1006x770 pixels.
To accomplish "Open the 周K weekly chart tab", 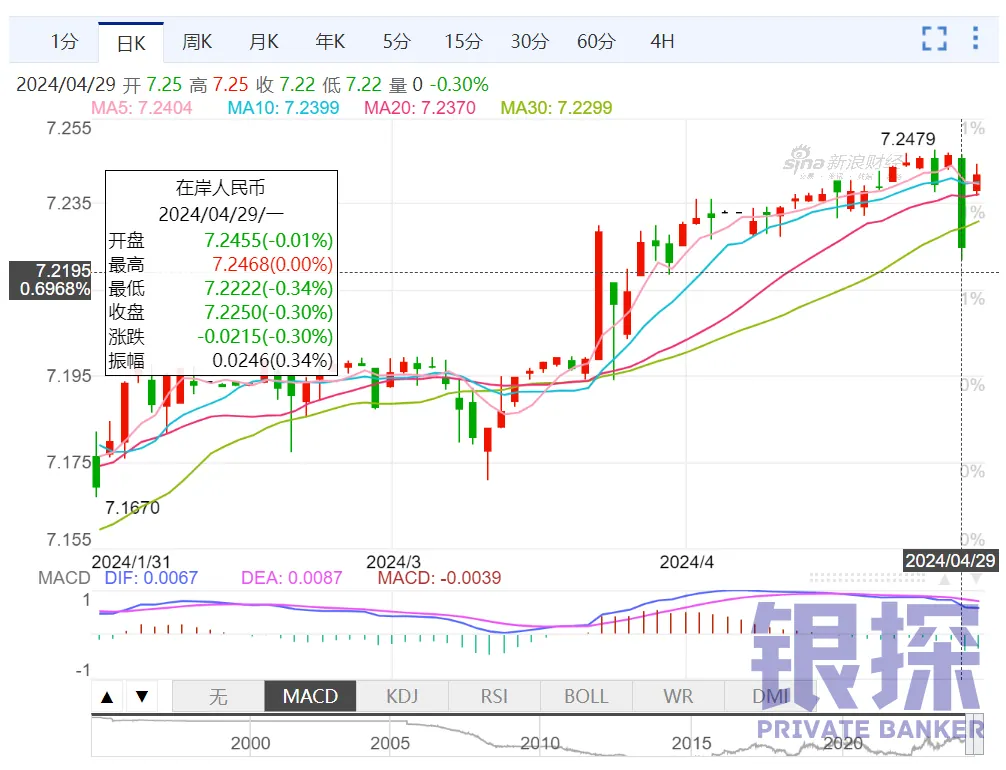I will click(x=197, y=42).
